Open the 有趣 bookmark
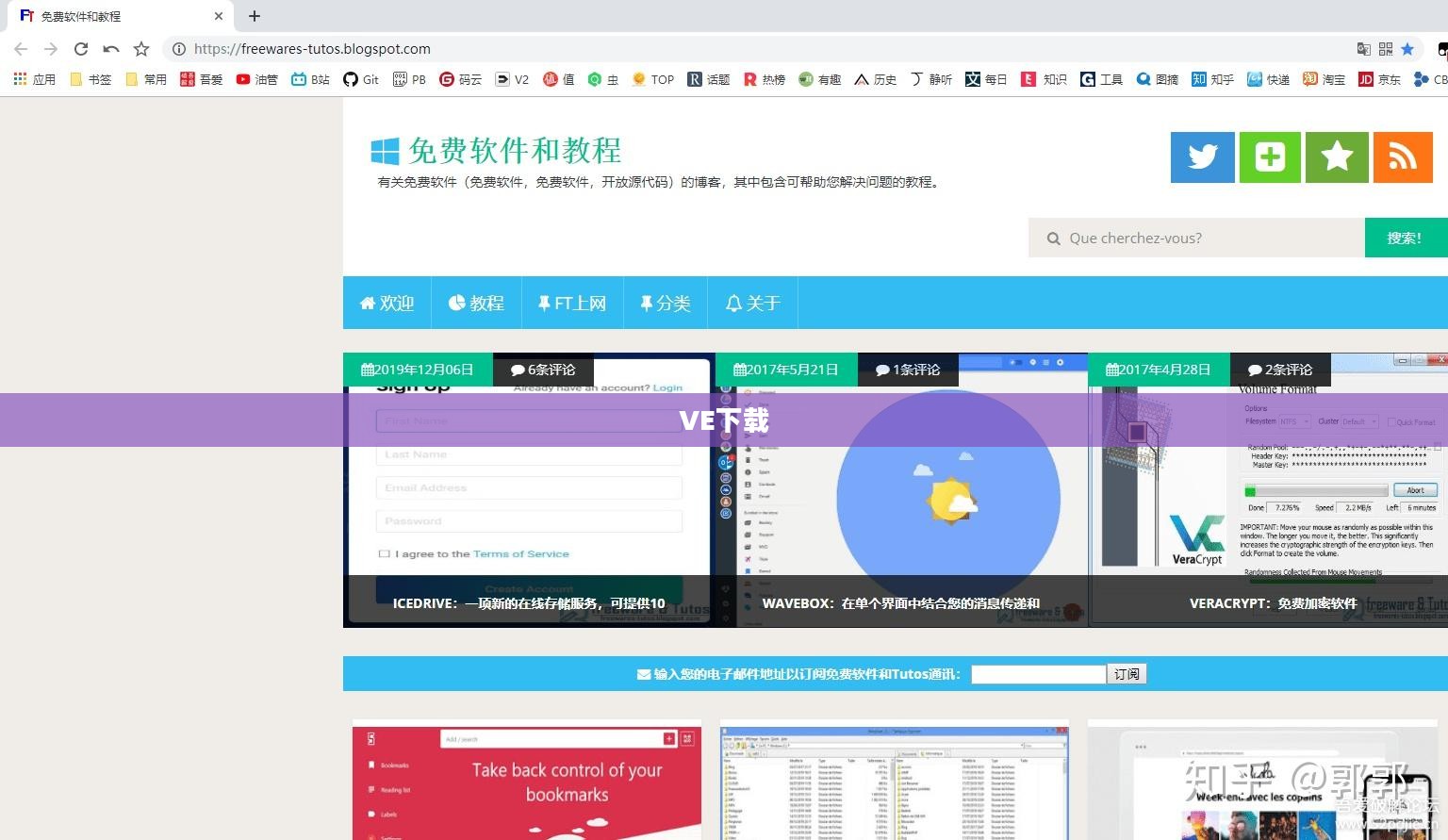The height and width of the screenshot is (840, 1448). pyautogui.click(x=820, y=79)
